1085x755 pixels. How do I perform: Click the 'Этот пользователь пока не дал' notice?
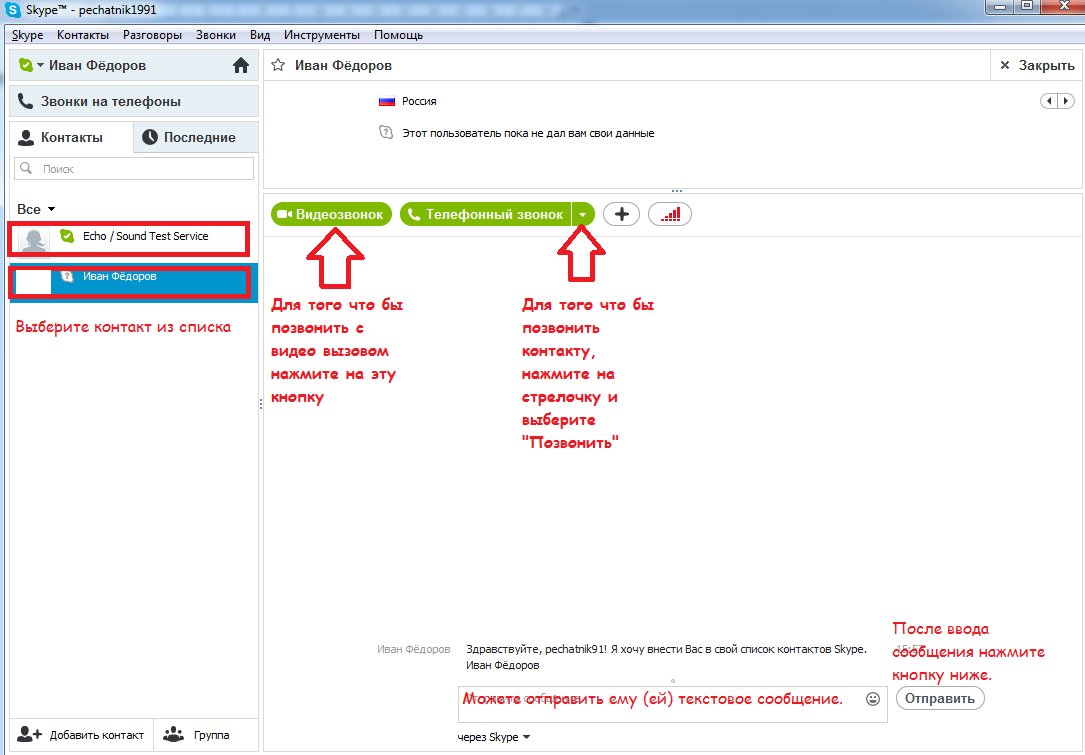click(529, 133)
